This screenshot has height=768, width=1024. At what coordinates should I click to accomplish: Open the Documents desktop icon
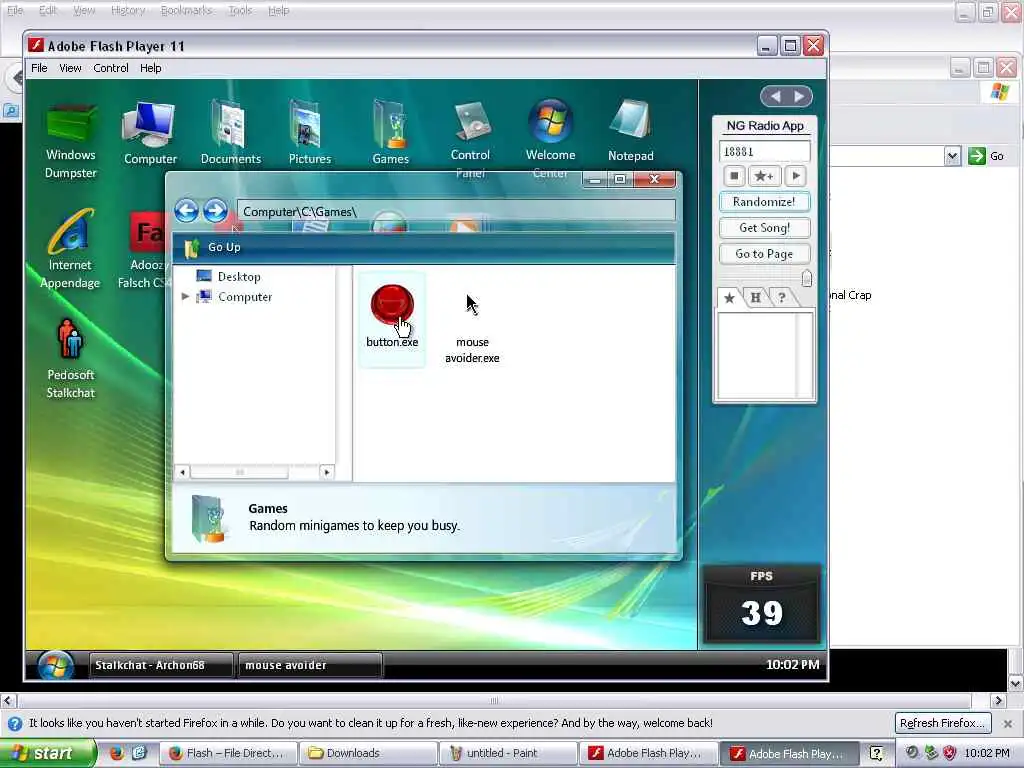pyautogui.click(x=231, y=134)
